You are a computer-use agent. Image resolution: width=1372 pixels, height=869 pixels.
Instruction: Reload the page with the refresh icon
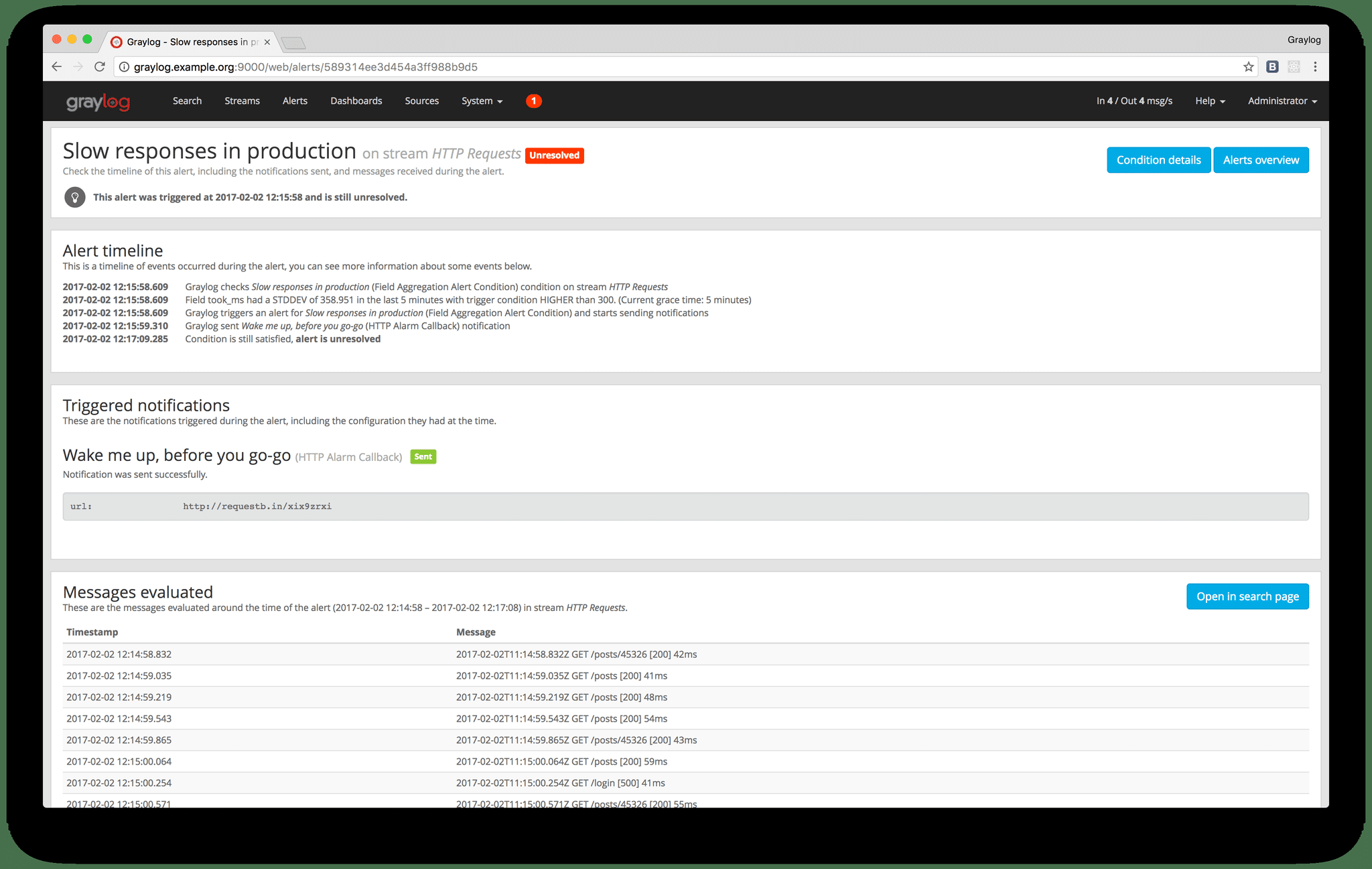coord(100,66)
